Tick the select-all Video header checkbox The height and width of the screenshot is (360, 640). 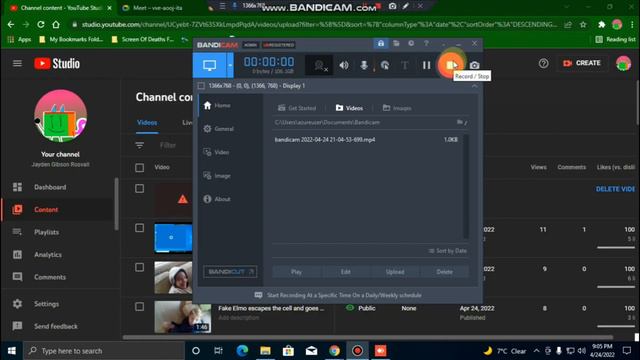[x=140, y=168]
